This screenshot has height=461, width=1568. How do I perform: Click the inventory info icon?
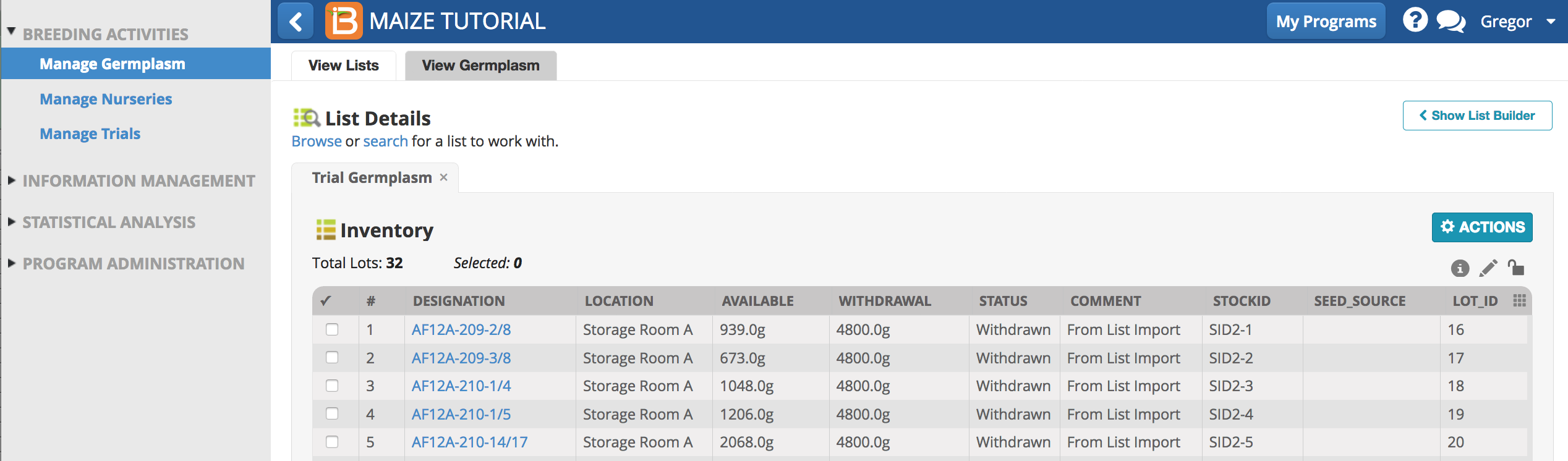tap(1460, 268)
